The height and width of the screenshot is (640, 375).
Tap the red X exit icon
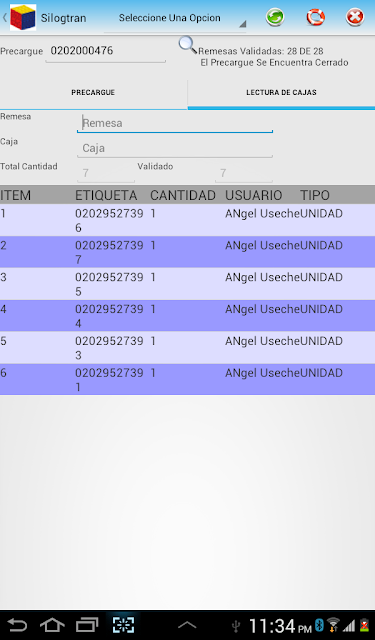(x=355, y=18)
